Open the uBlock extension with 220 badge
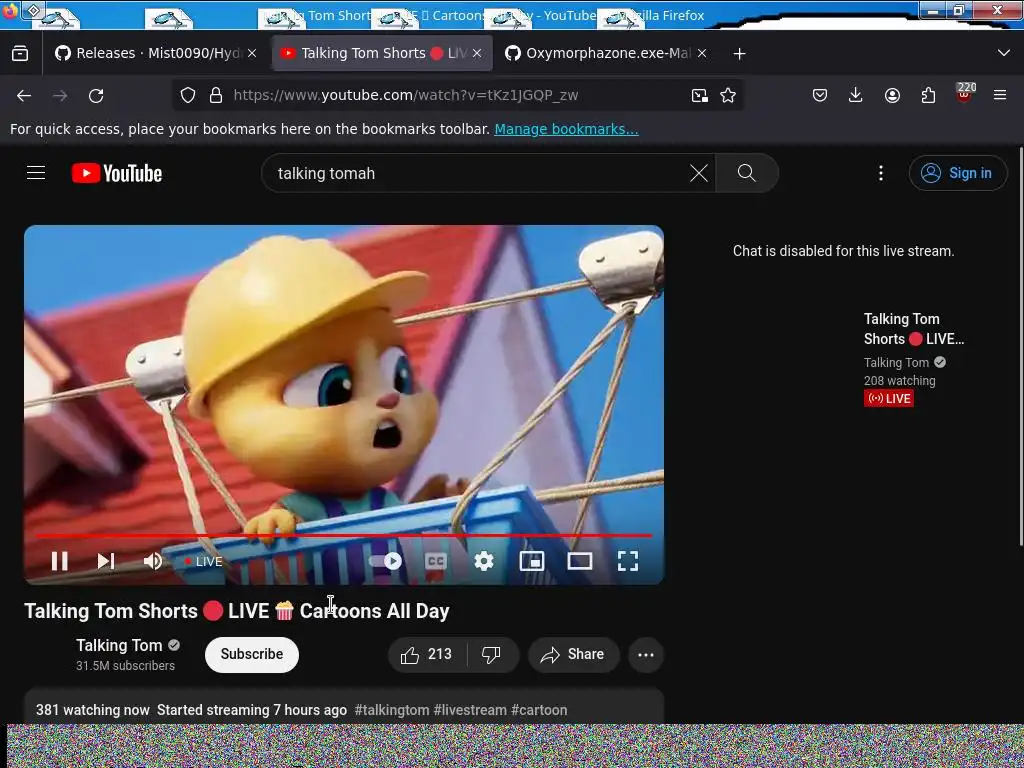 pyautogui.click(x=965, y=94)
